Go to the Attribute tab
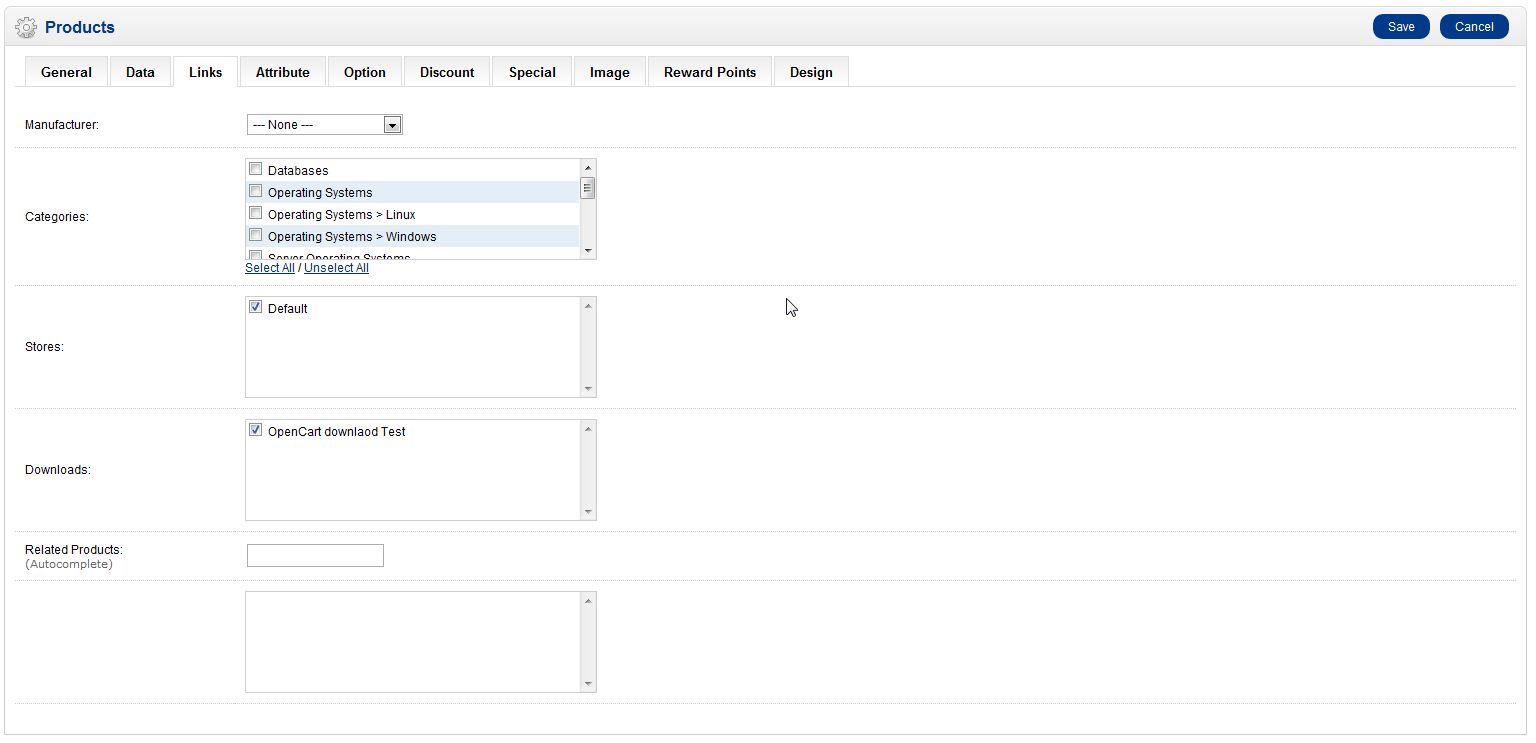 [x=283, y=72]
